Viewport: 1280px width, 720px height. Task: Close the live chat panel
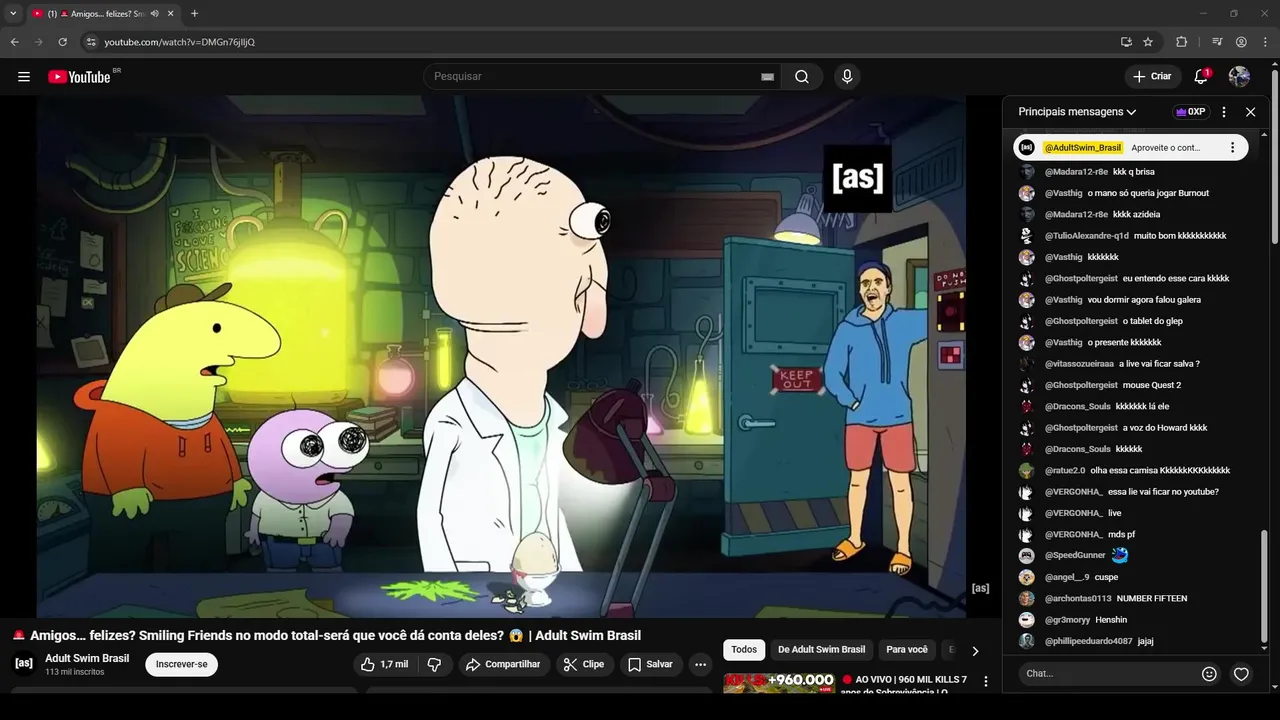1250,112
